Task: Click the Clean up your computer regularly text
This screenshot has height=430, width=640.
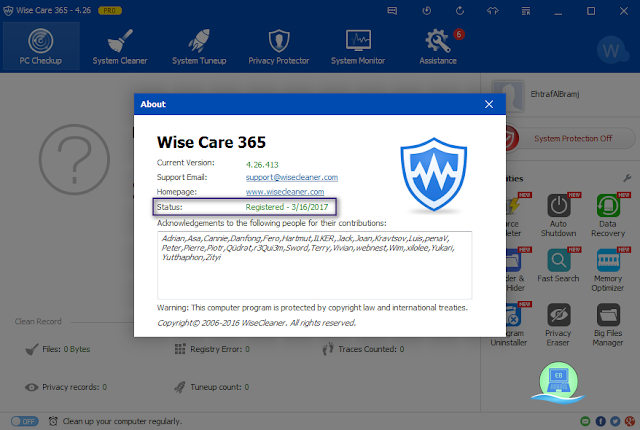Action: (122, 421)
